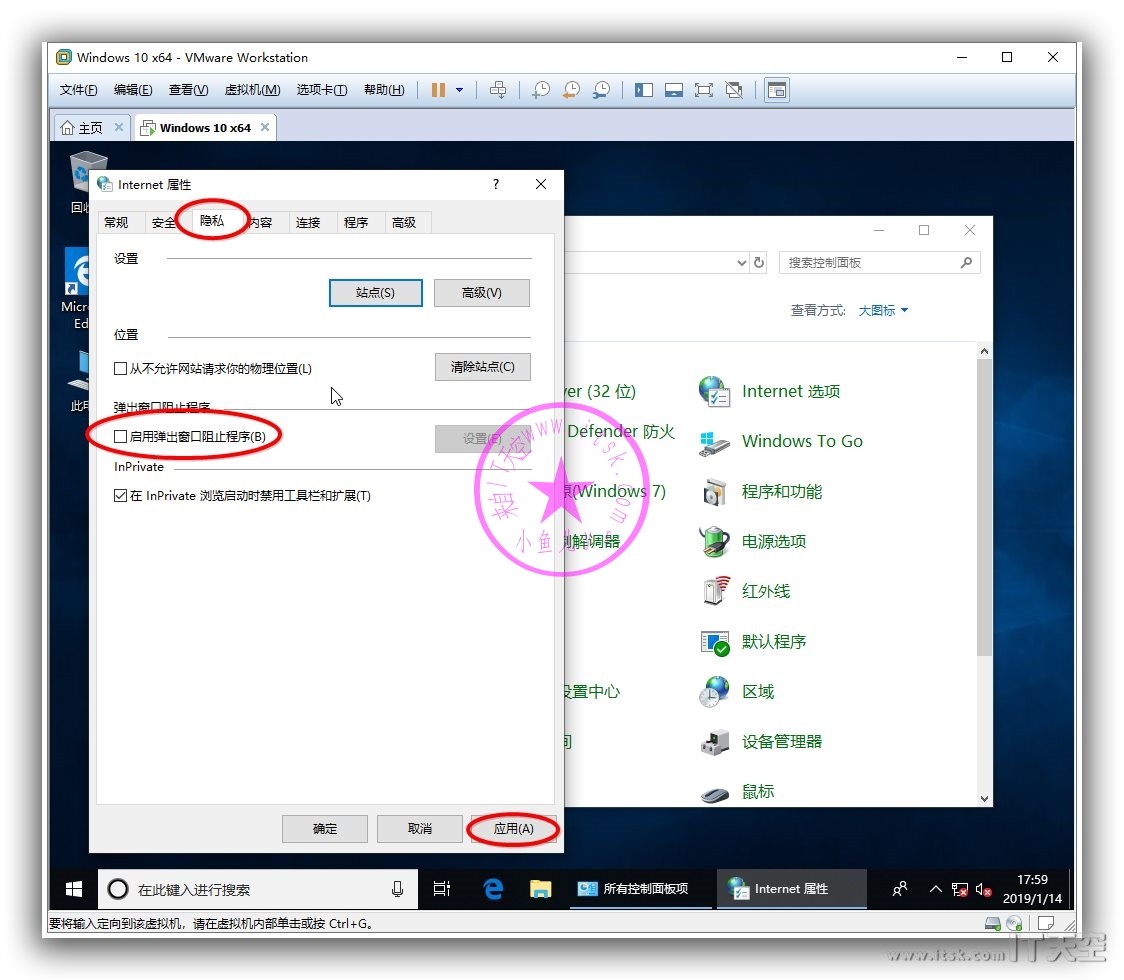The height and width of the screenshot is (980, 1124).
Task: Select the 隐私 tab
Action: (212, 220)
